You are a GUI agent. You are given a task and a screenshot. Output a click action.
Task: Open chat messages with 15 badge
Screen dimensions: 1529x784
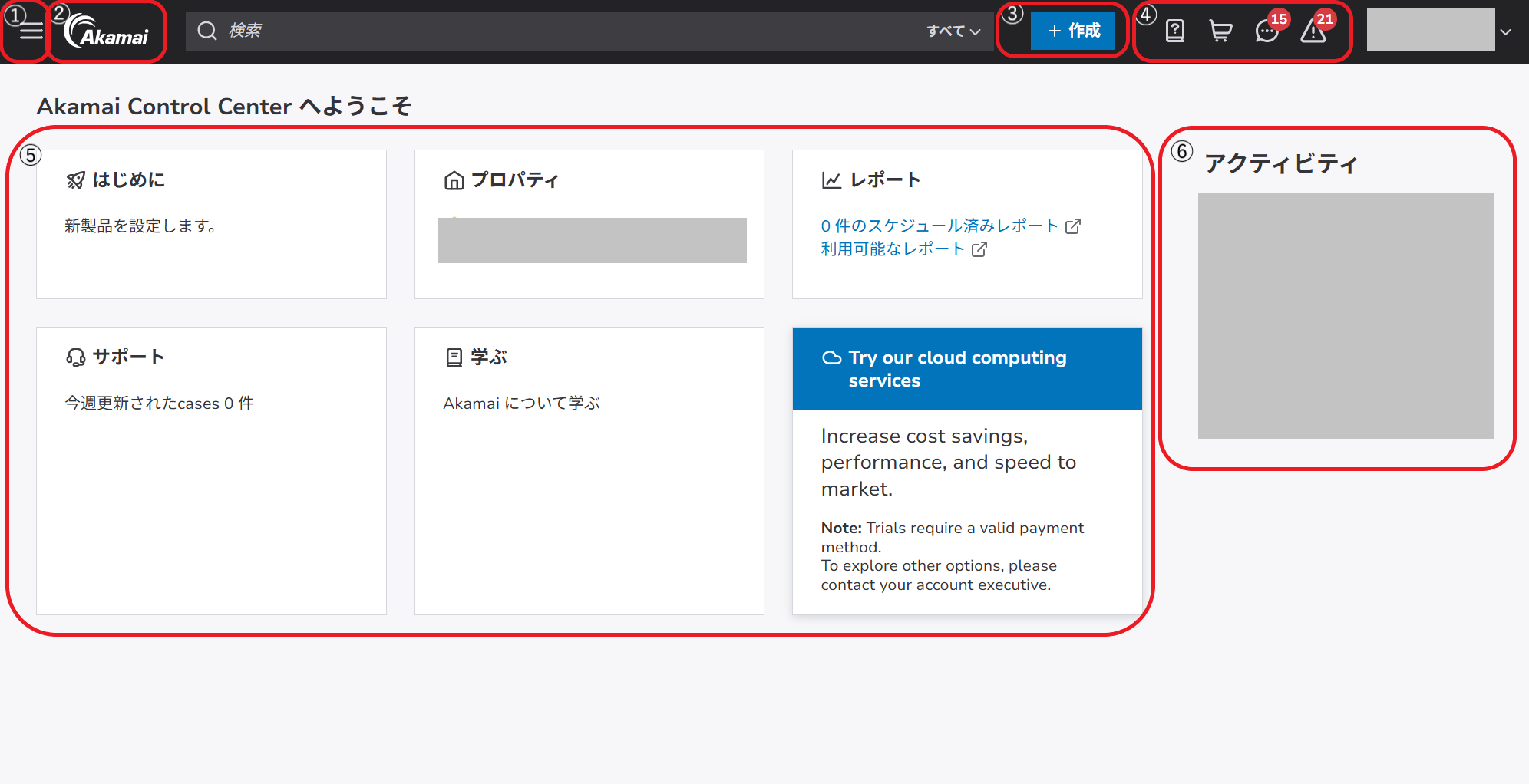tap(1268, 29)
